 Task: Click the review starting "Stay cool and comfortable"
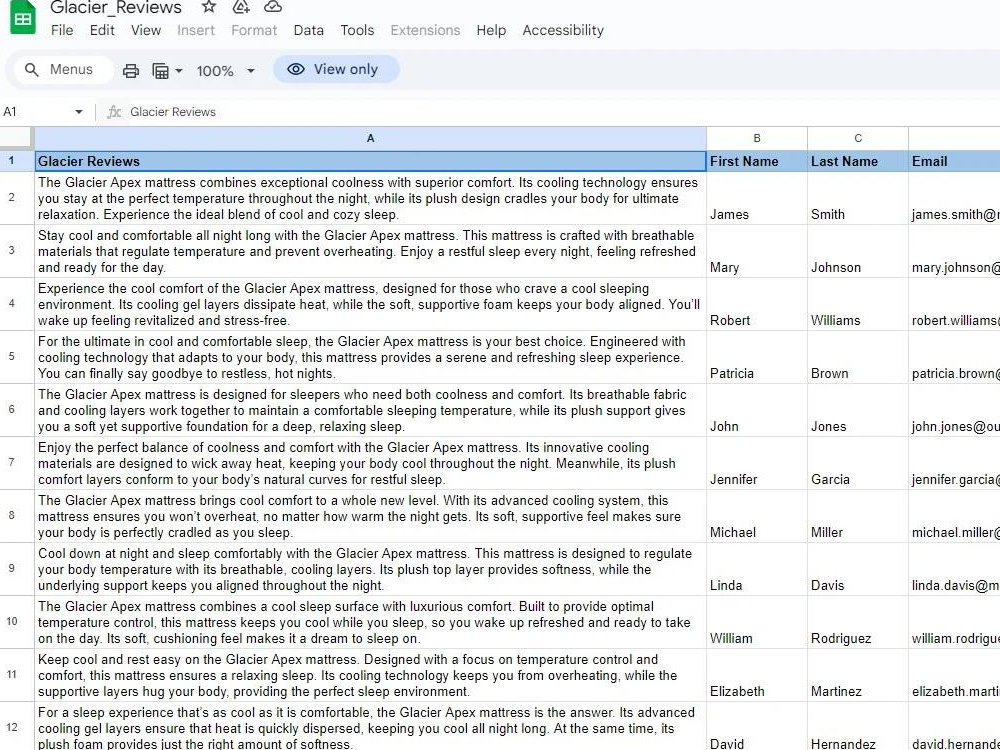(371, 251)
